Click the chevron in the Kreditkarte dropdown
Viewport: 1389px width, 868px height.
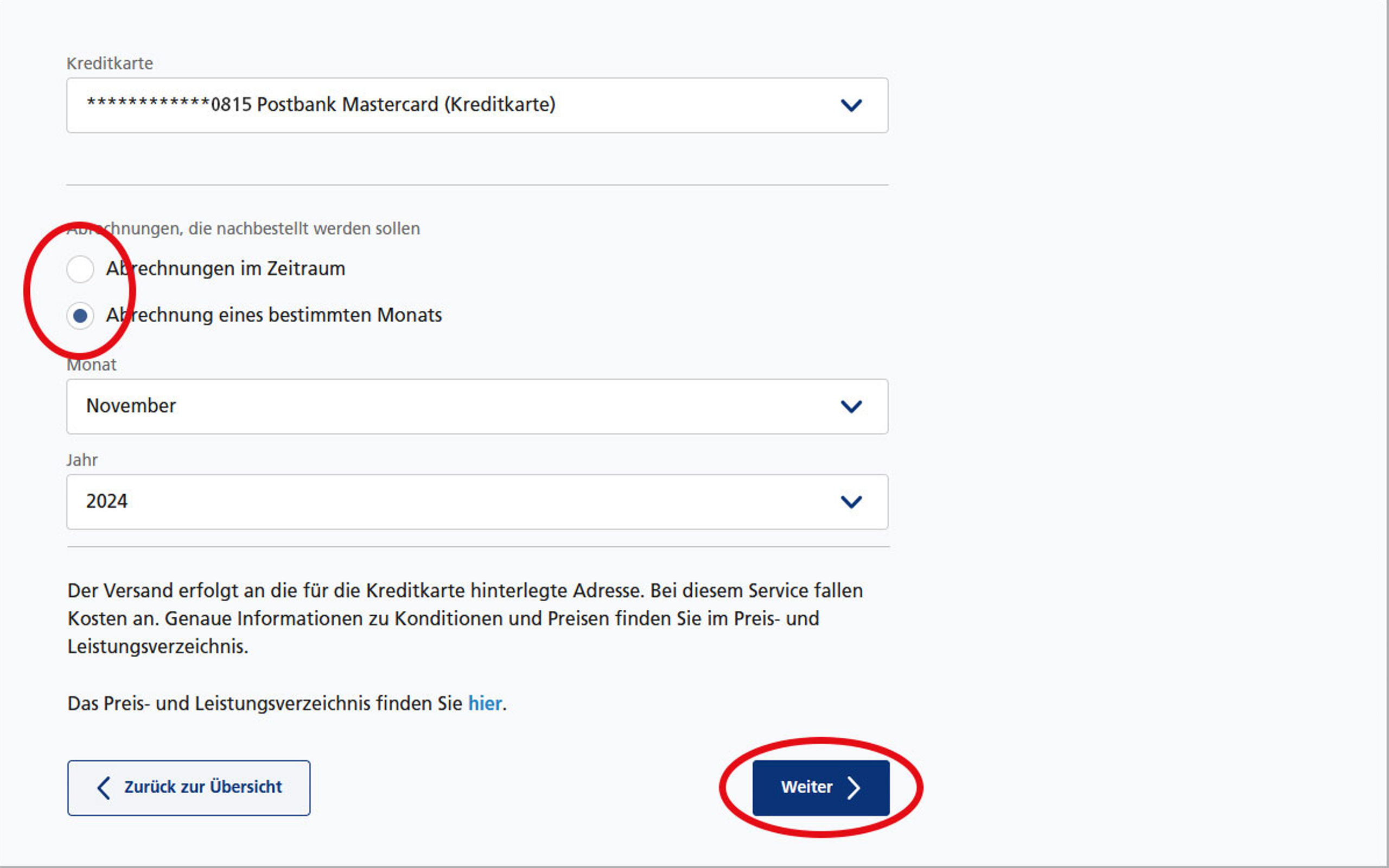click(851, 106)
